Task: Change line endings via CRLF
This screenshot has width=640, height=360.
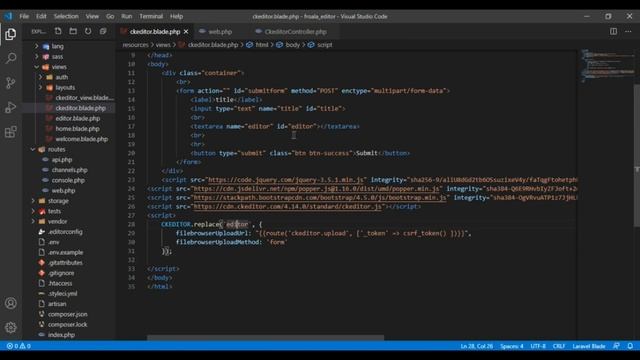Action: [x=559, y=346]
